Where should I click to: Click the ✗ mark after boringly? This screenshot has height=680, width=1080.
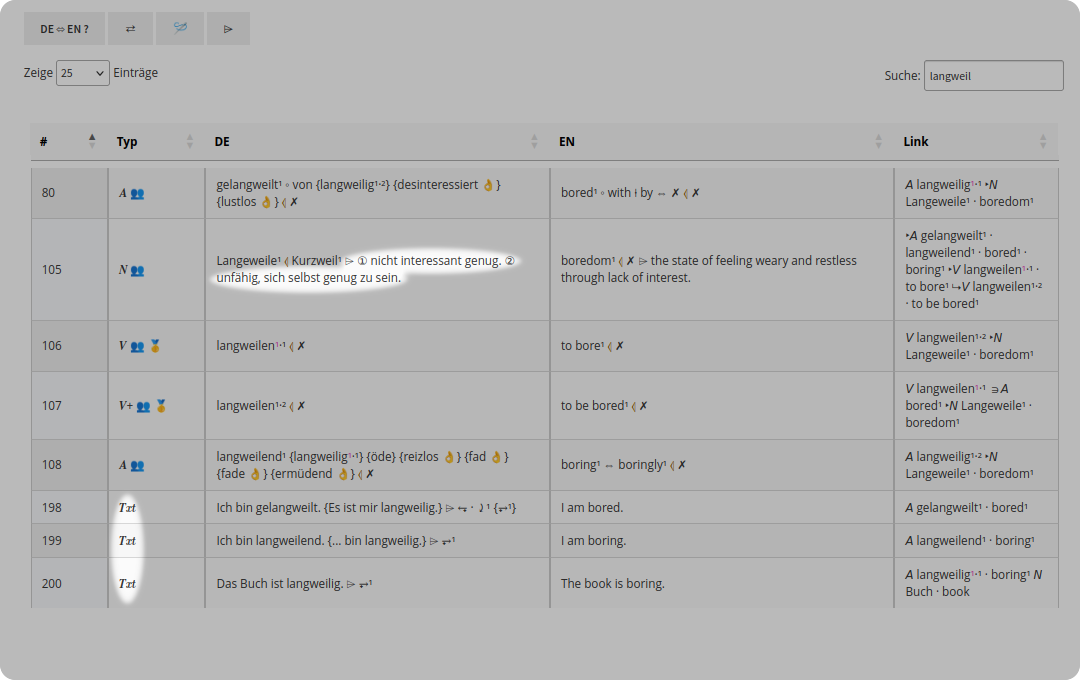coord(682,465)
